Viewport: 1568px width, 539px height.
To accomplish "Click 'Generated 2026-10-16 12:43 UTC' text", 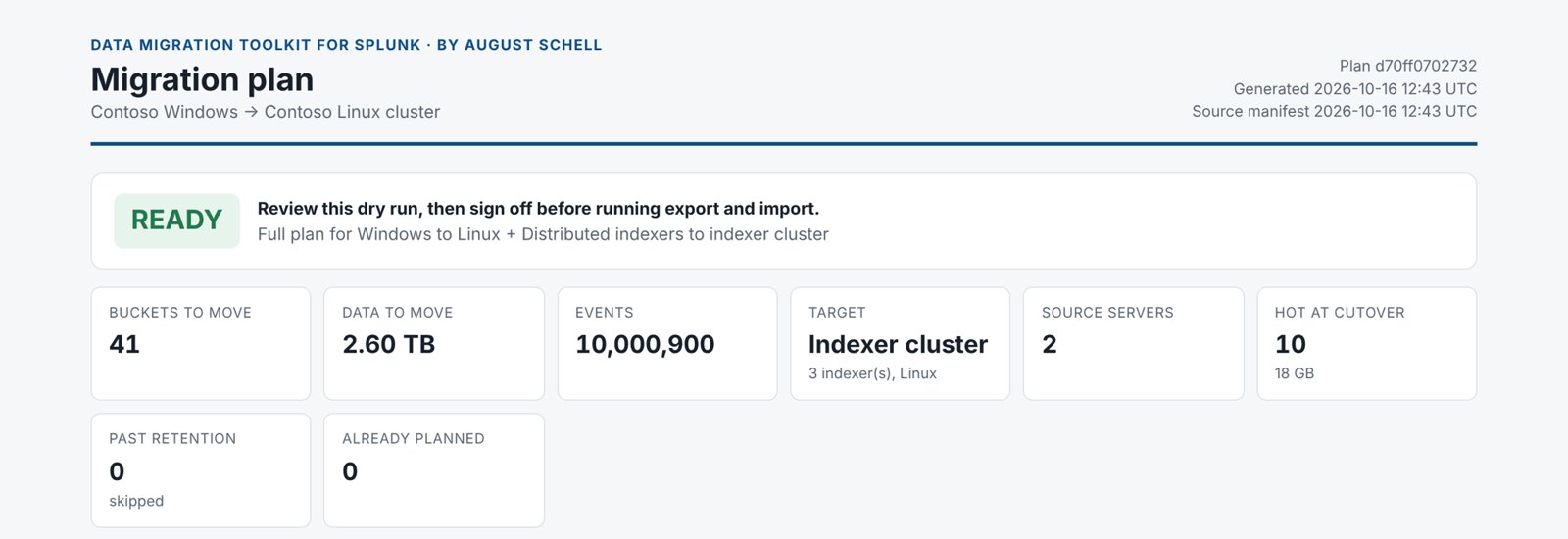I will 1354,88.
